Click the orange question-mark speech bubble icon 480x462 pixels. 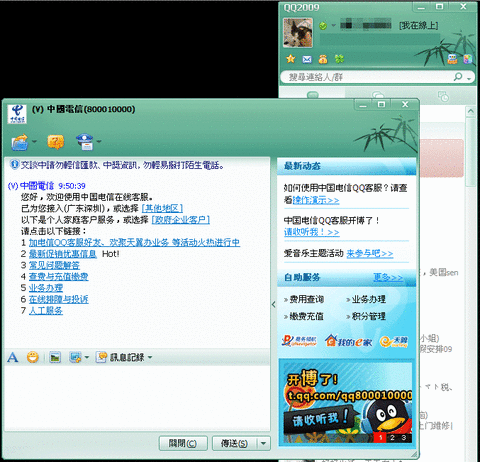(56, 142)
